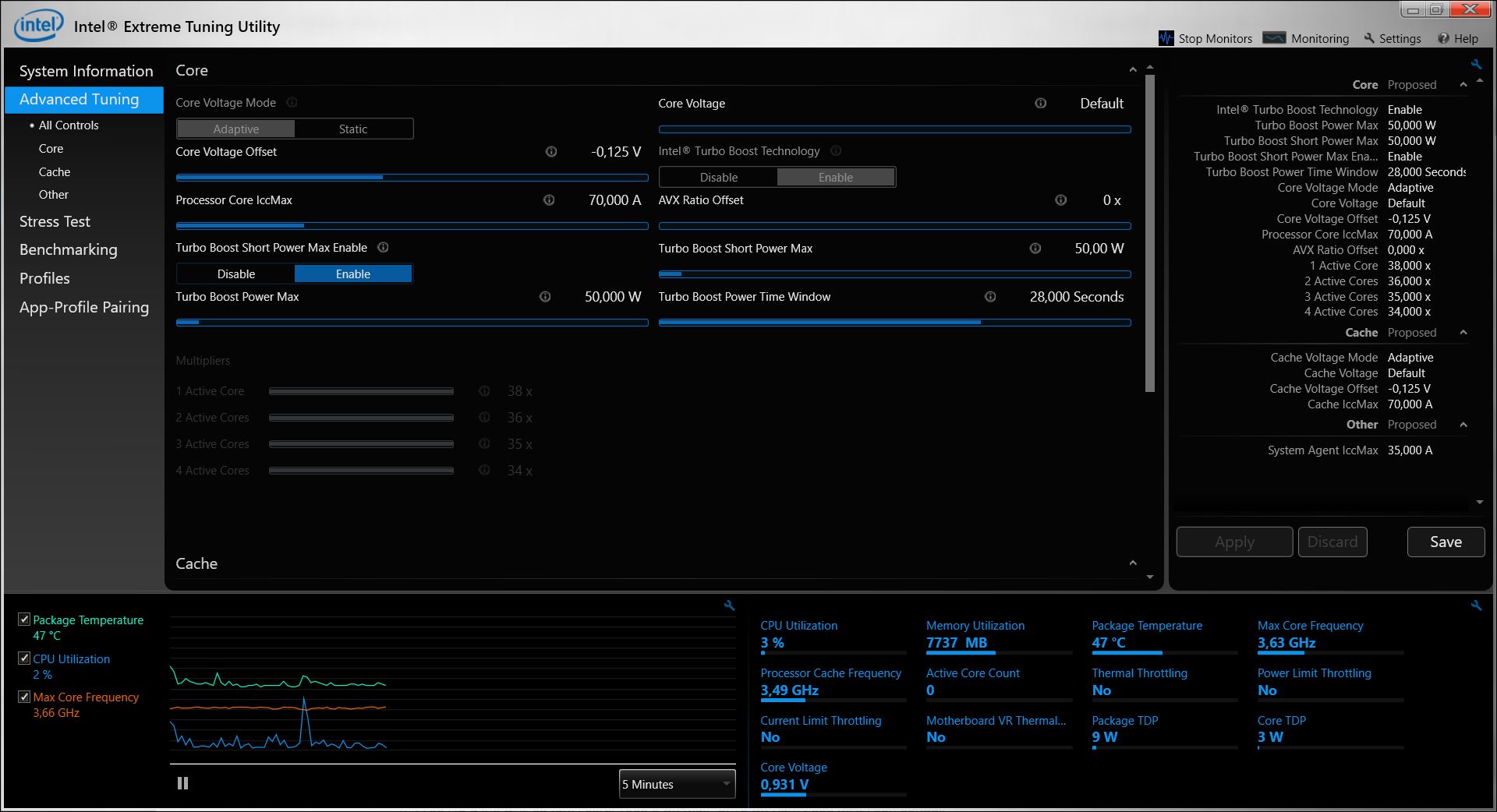Open monitor tiles wrench icon
Screen dimensions: 1497x812
pyautogui.click(x=1476, y=605)
